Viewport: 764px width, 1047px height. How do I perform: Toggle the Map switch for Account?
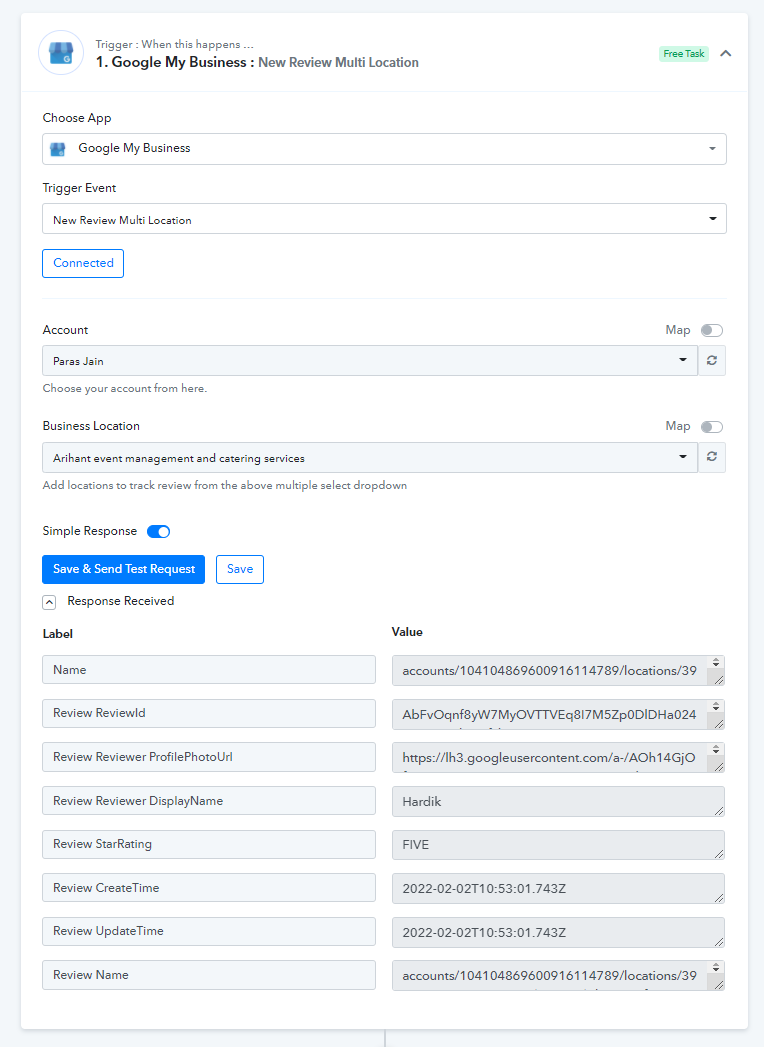(712, 331)
